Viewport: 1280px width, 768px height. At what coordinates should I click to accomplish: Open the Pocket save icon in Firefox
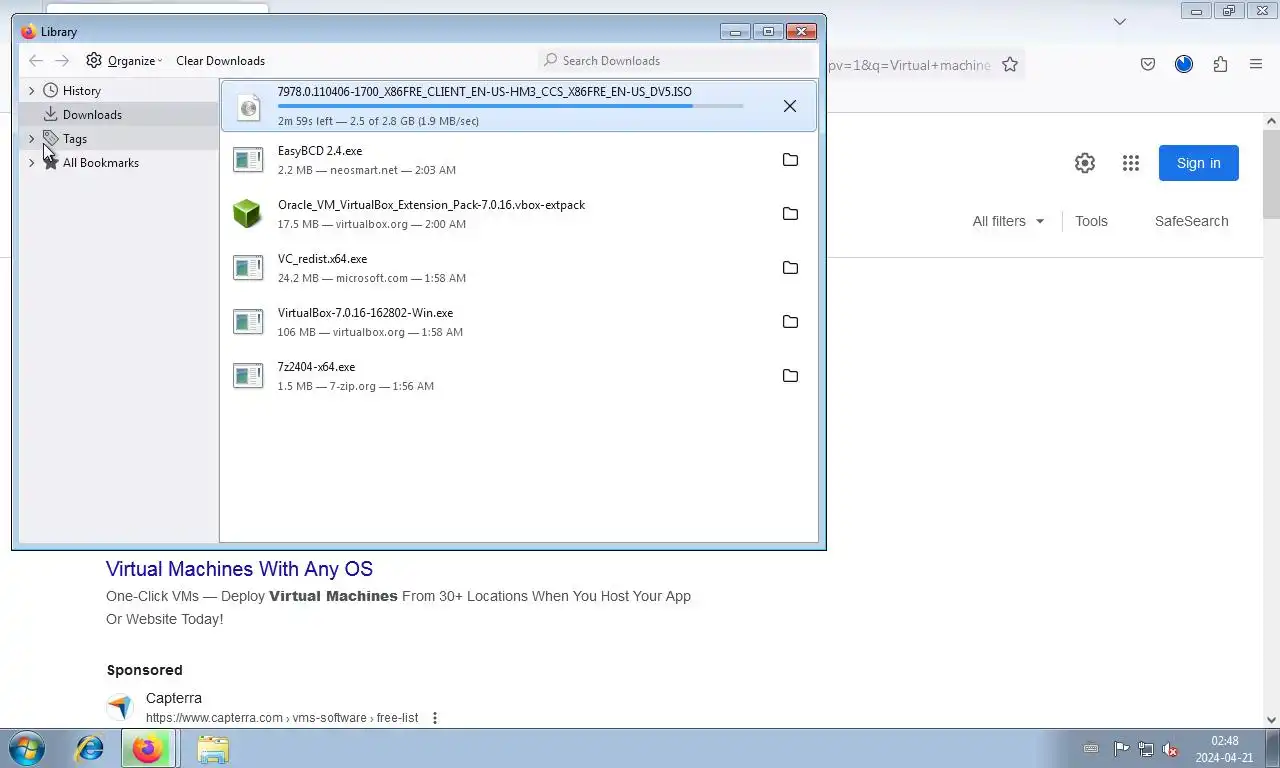tap(1148, 65)
